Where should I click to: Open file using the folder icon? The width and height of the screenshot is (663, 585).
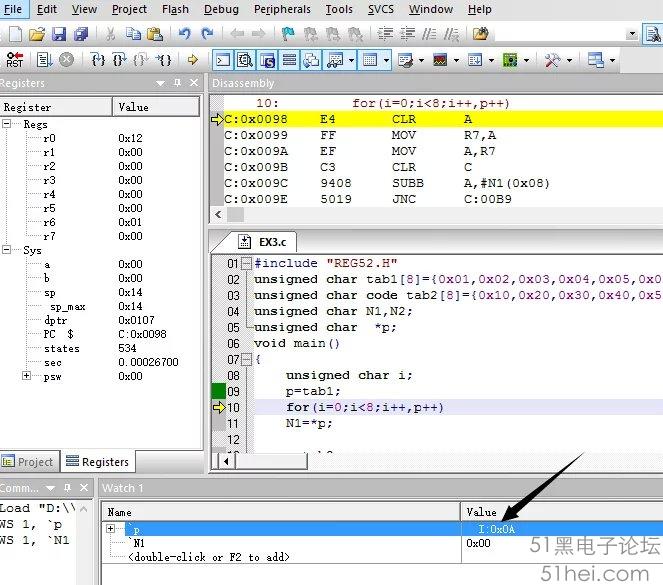[37, 34]
